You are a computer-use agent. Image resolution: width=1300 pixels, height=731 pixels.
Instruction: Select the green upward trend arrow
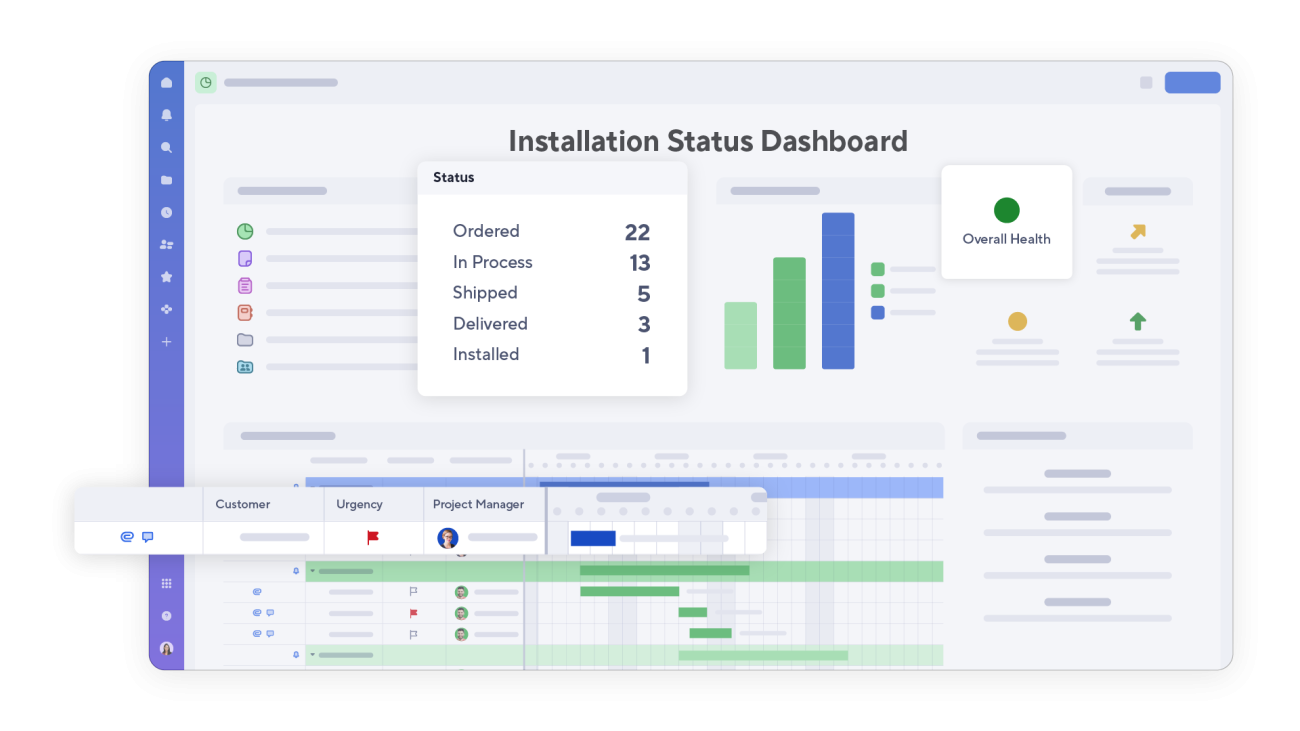(1138, 321)
